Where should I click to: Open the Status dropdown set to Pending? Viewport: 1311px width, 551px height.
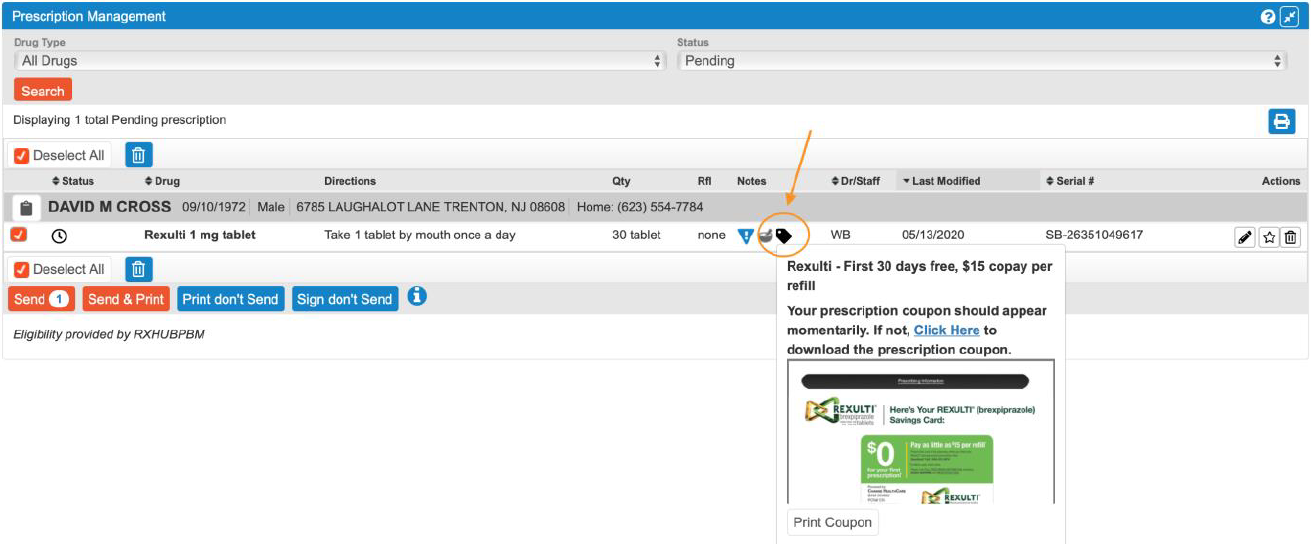(x=982, y=61)
